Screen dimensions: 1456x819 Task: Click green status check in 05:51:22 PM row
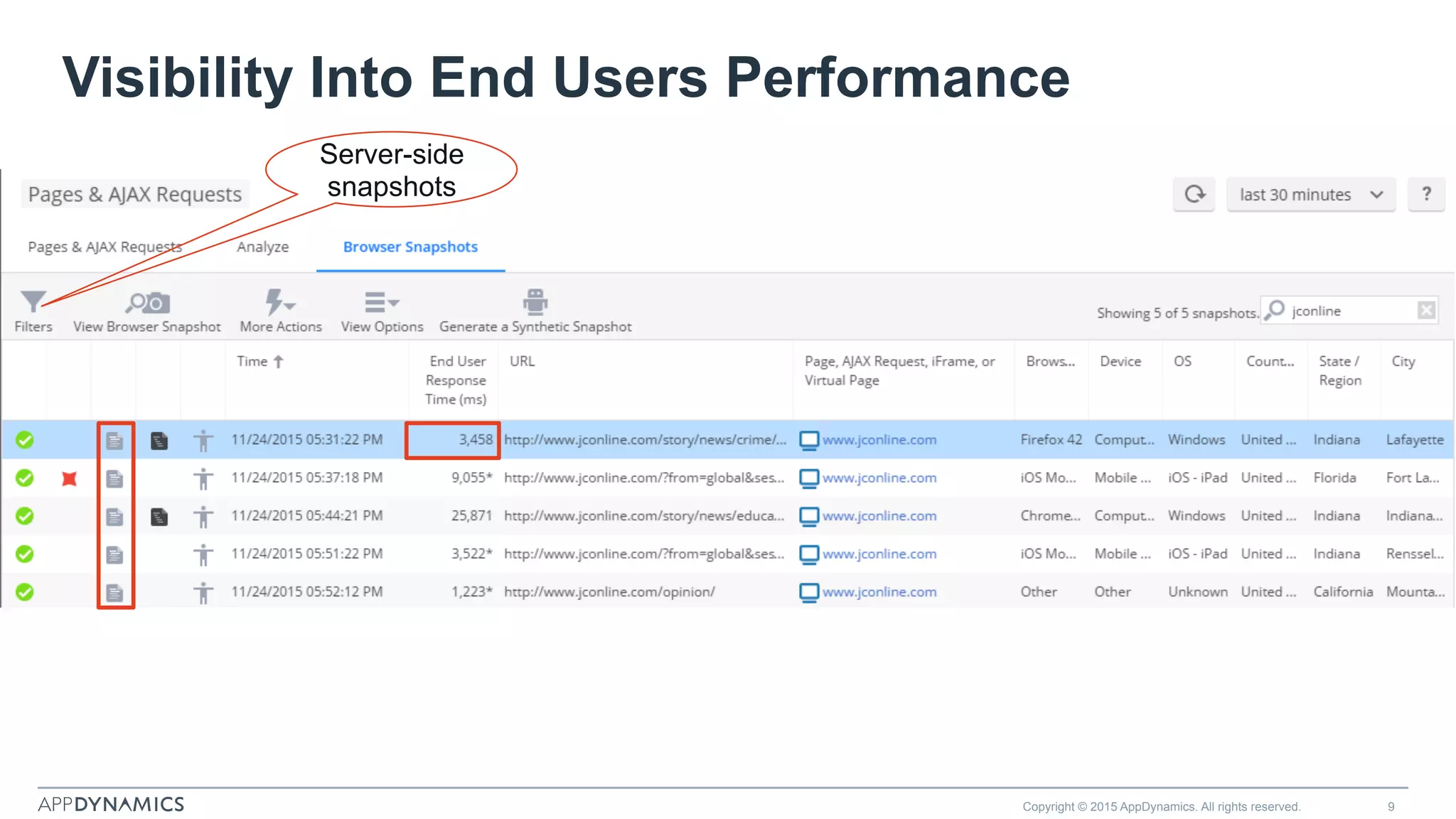click(25, 554)
